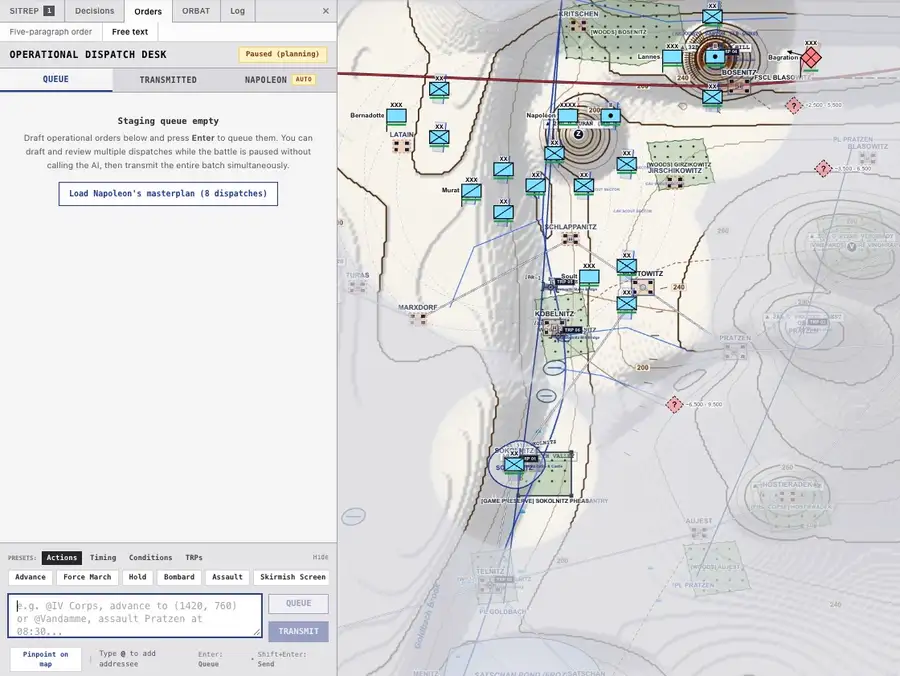Select the Soult corps unit marker
Viewport: 900px width, 676px height.
pos(589,277)
